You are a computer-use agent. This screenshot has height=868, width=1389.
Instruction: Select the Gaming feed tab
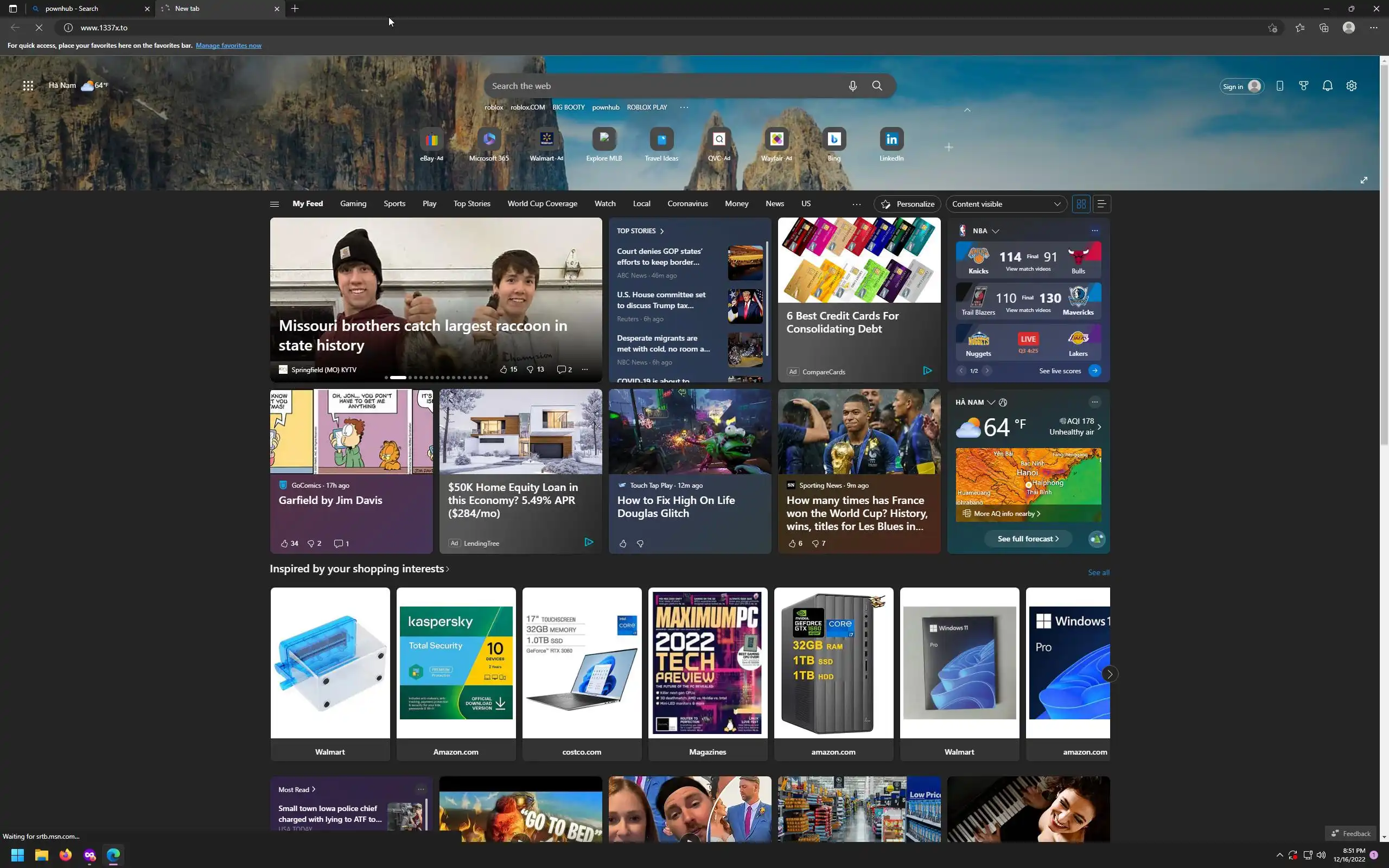(353, 204)
